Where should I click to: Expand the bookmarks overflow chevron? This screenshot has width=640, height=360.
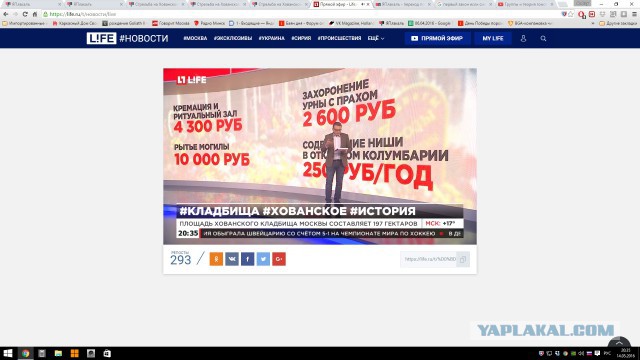point(593,23)
